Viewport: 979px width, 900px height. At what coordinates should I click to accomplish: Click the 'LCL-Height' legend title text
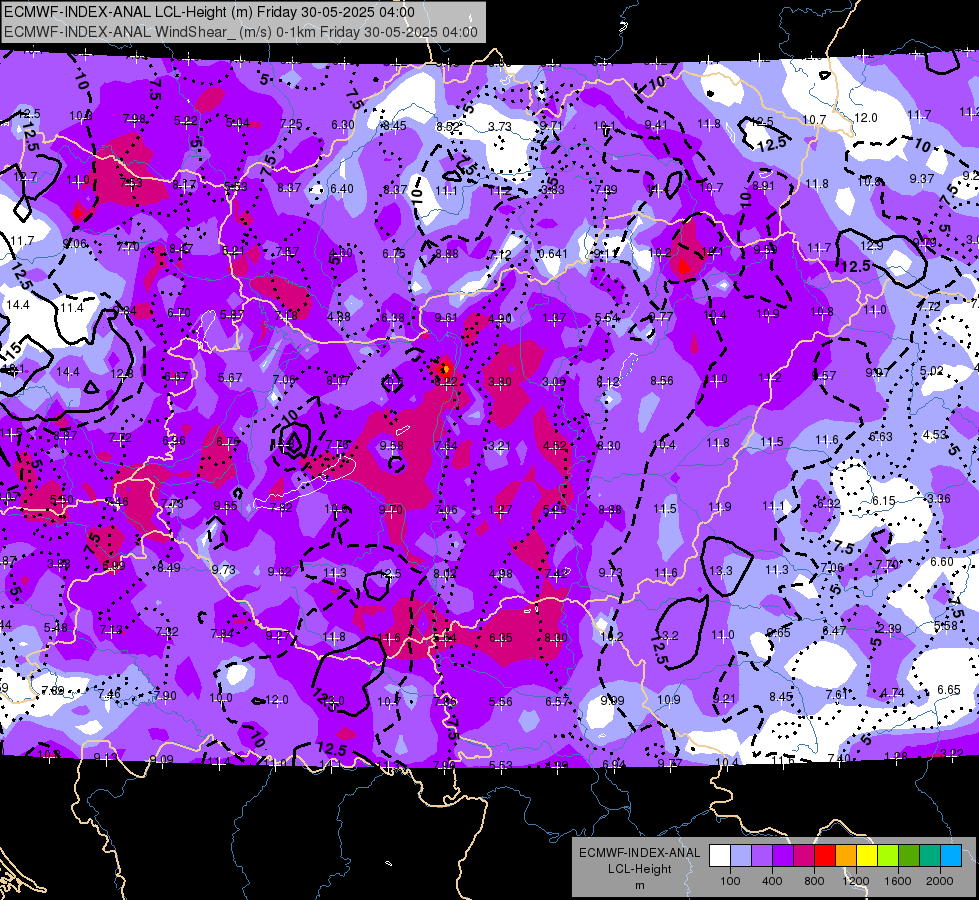click(639, 869)
